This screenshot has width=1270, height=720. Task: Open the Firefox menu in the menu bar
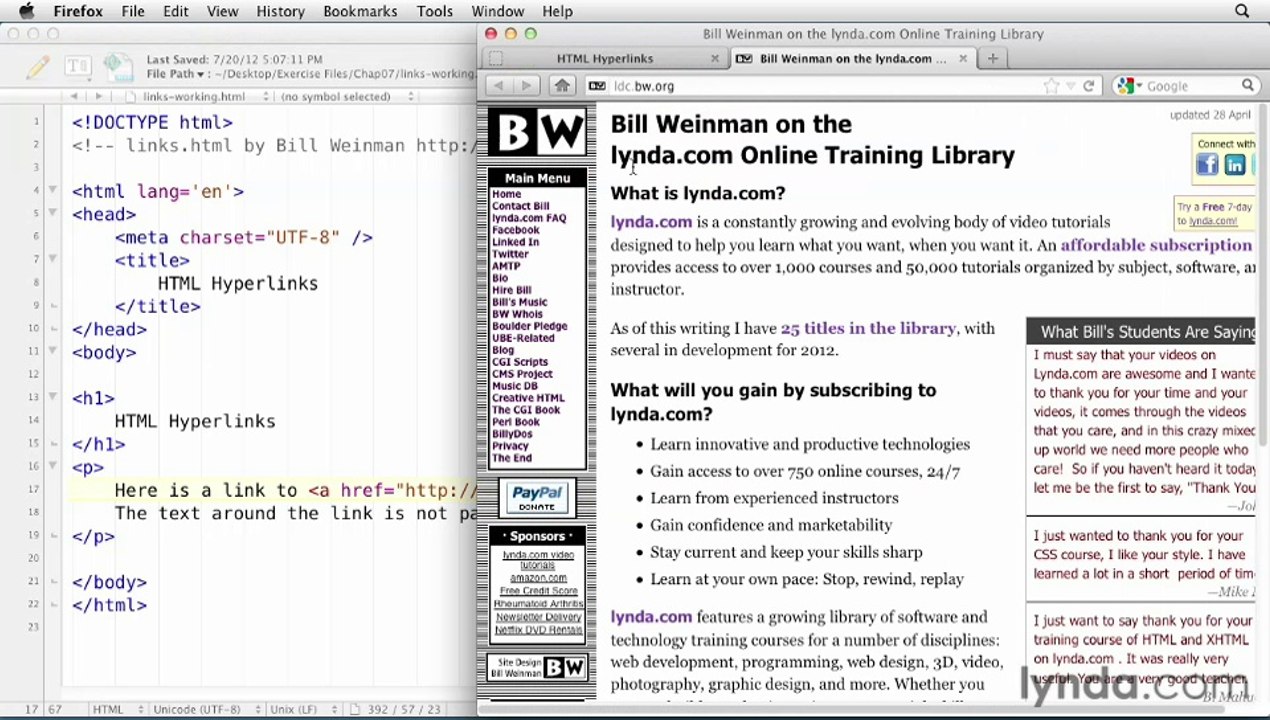coord(78,11)
